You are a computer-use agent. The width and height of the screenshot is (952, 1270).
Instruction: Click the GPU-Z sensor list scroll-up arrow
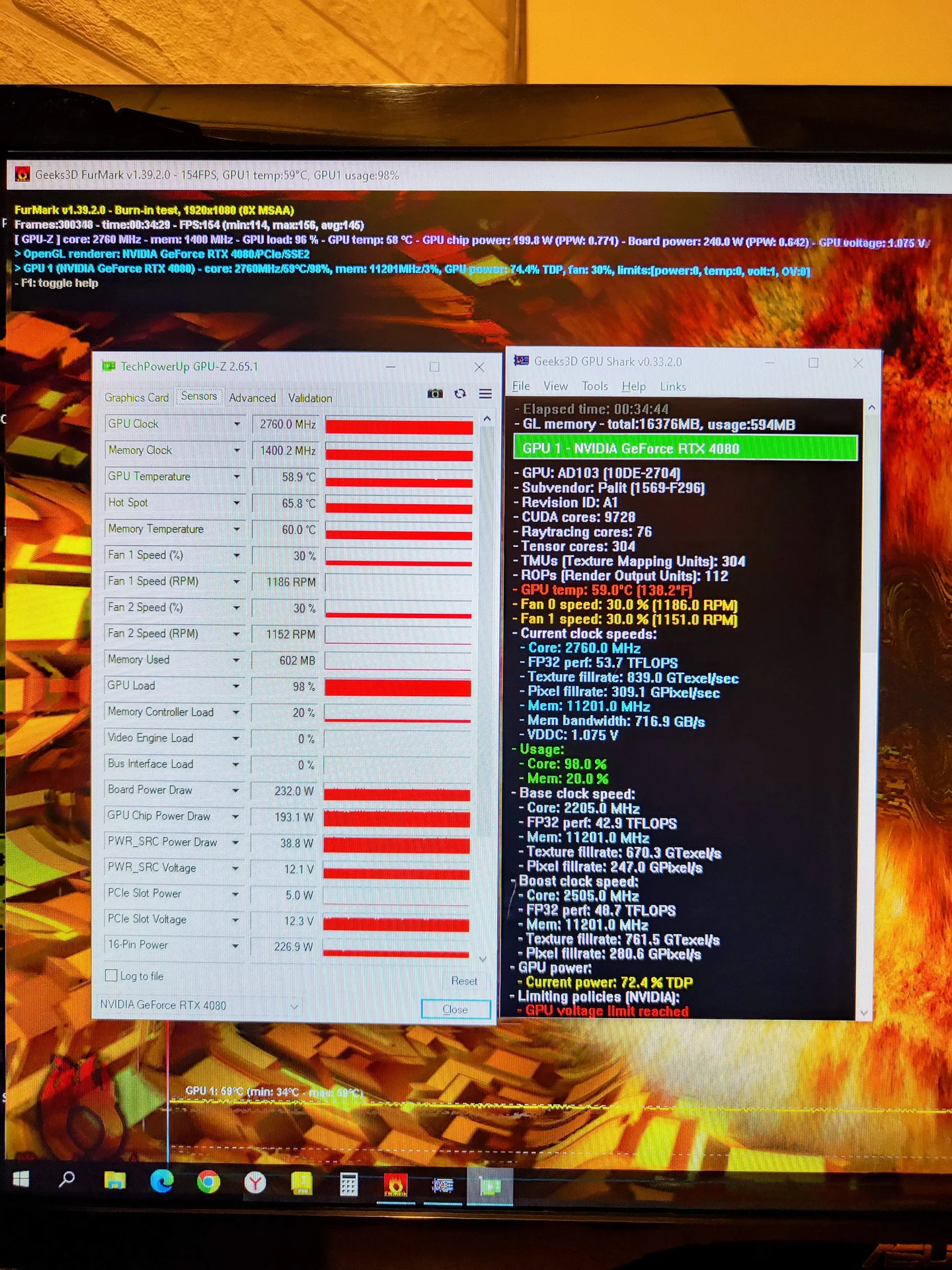coord(487,419)
